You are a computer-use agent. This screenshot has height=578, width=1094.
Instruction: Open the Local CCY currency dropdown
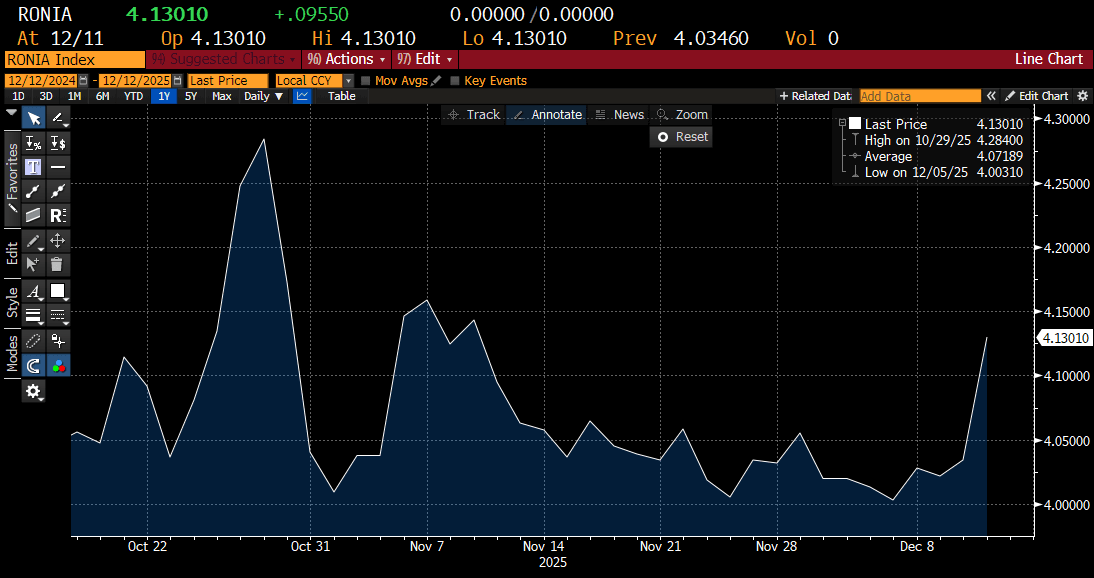[314, 80]
